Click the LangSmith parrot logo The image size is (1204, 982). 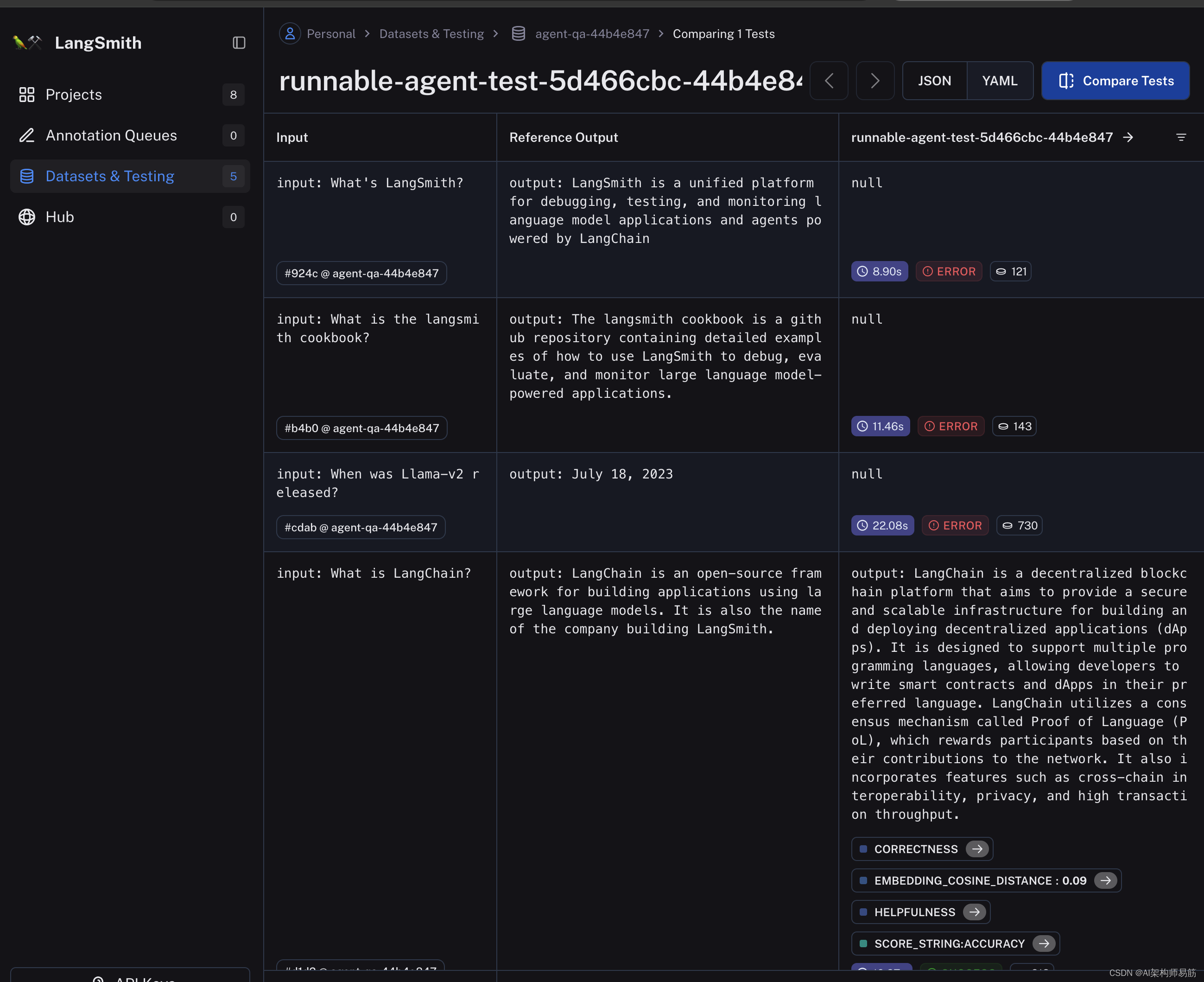coord(28,43)
